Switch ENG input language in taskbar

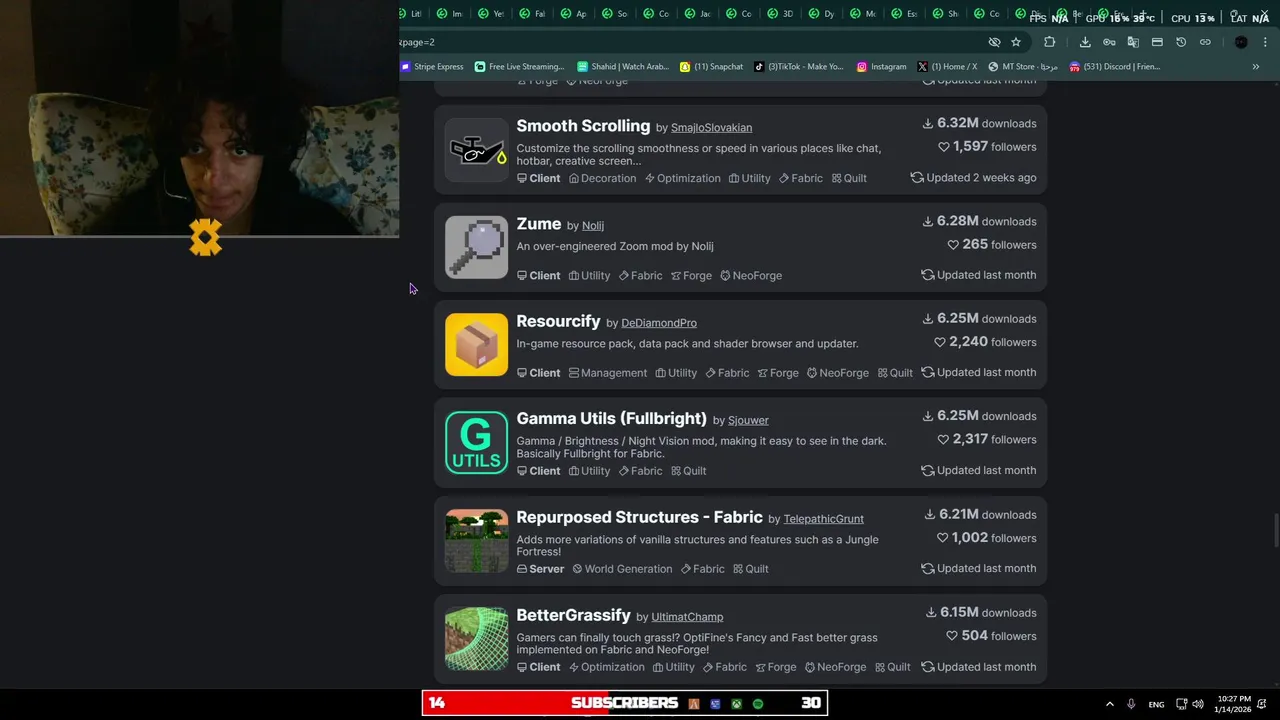tap(1156, 704)
